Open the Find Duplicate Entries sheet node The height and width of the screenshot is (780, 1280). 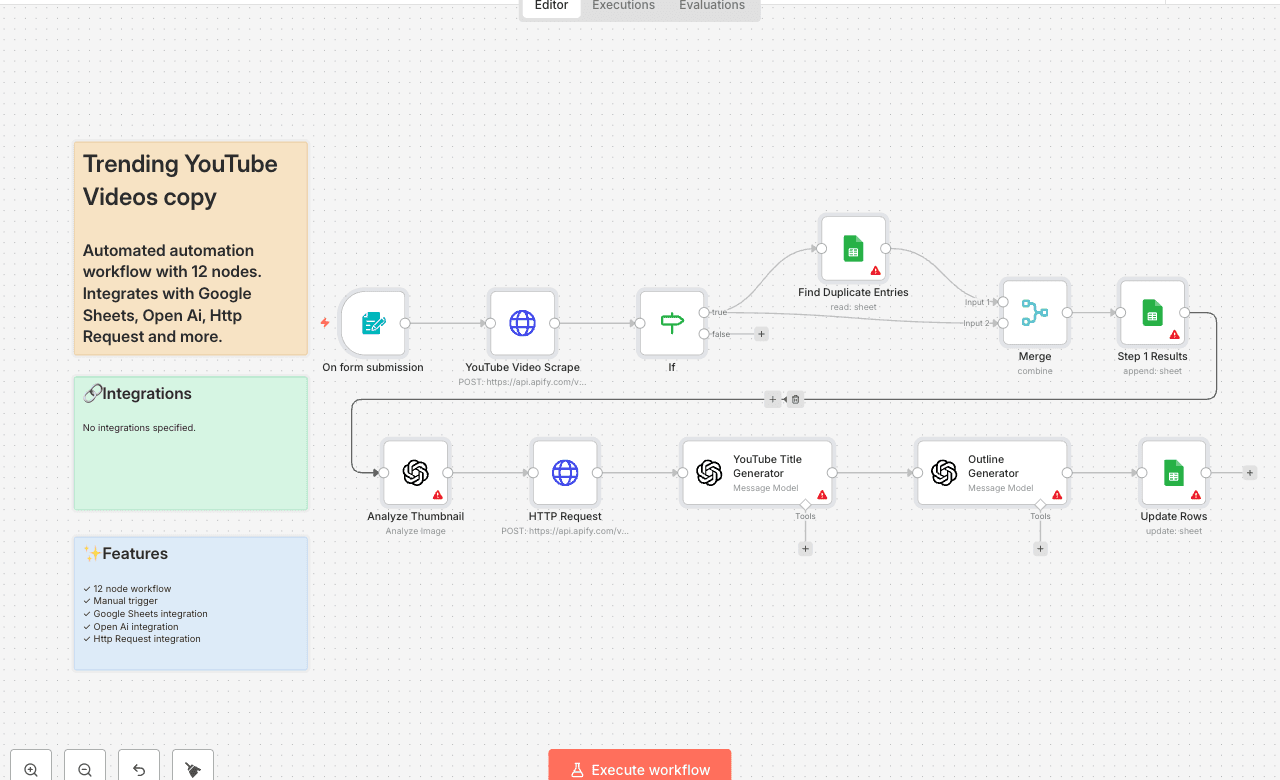[853, 248]
